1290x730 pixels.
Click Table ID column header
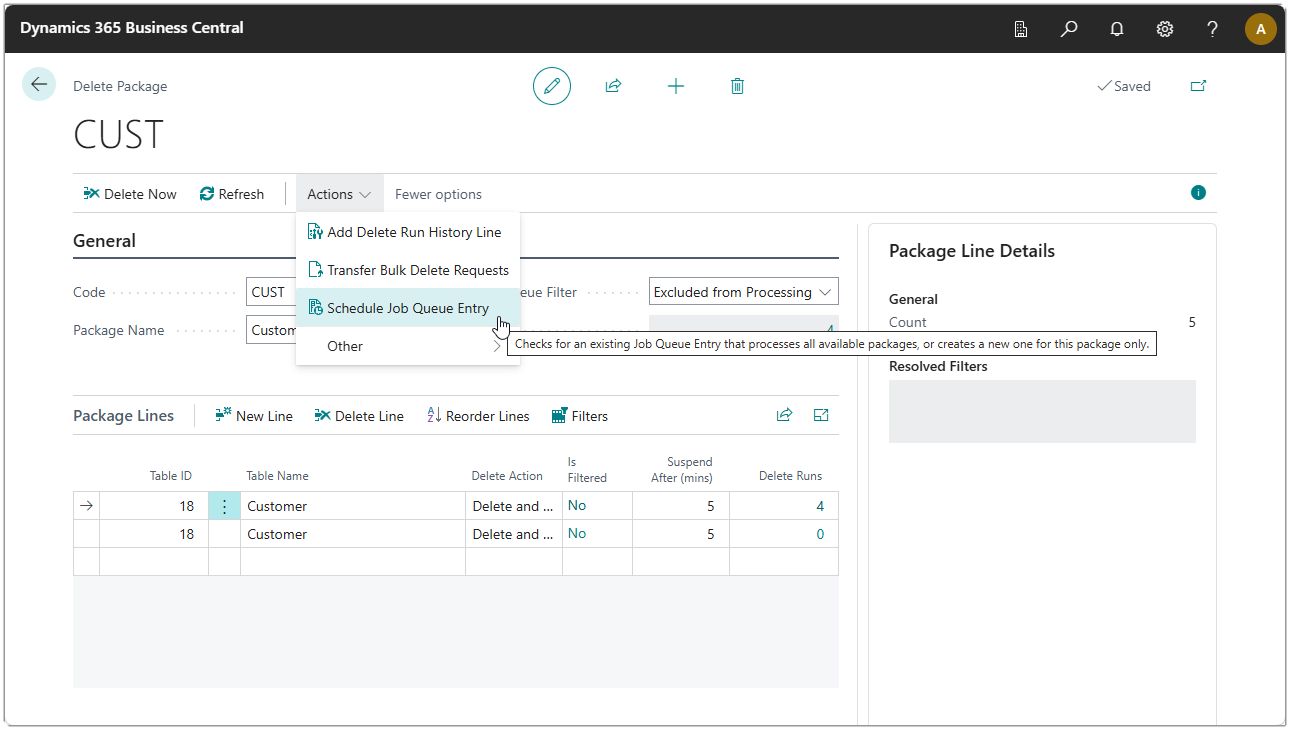click(x=170, y=476)
